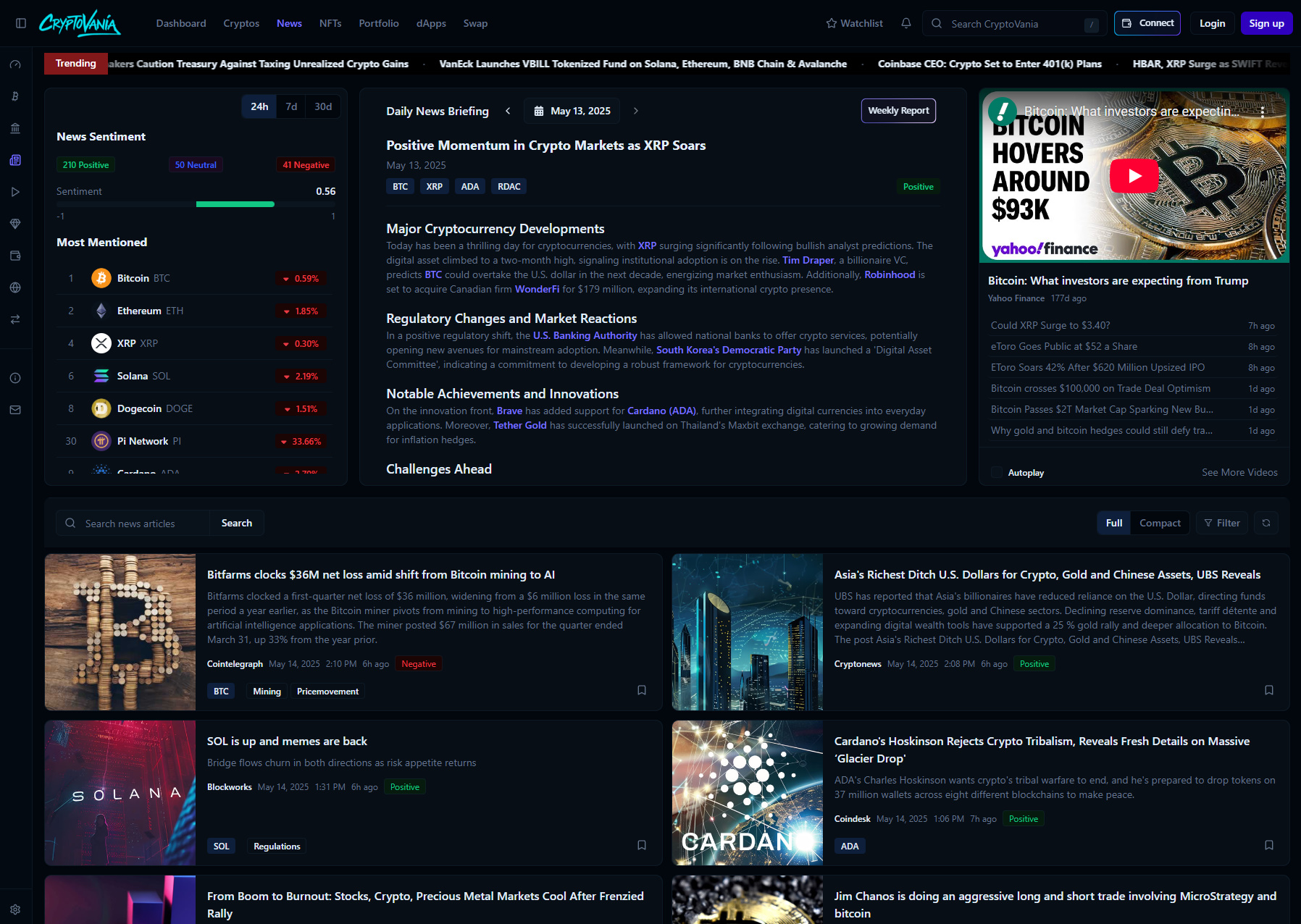Viewport: 1301px width, 924px height.
Task: Open the settings gear sidebar icon
Action: [15, 910]
